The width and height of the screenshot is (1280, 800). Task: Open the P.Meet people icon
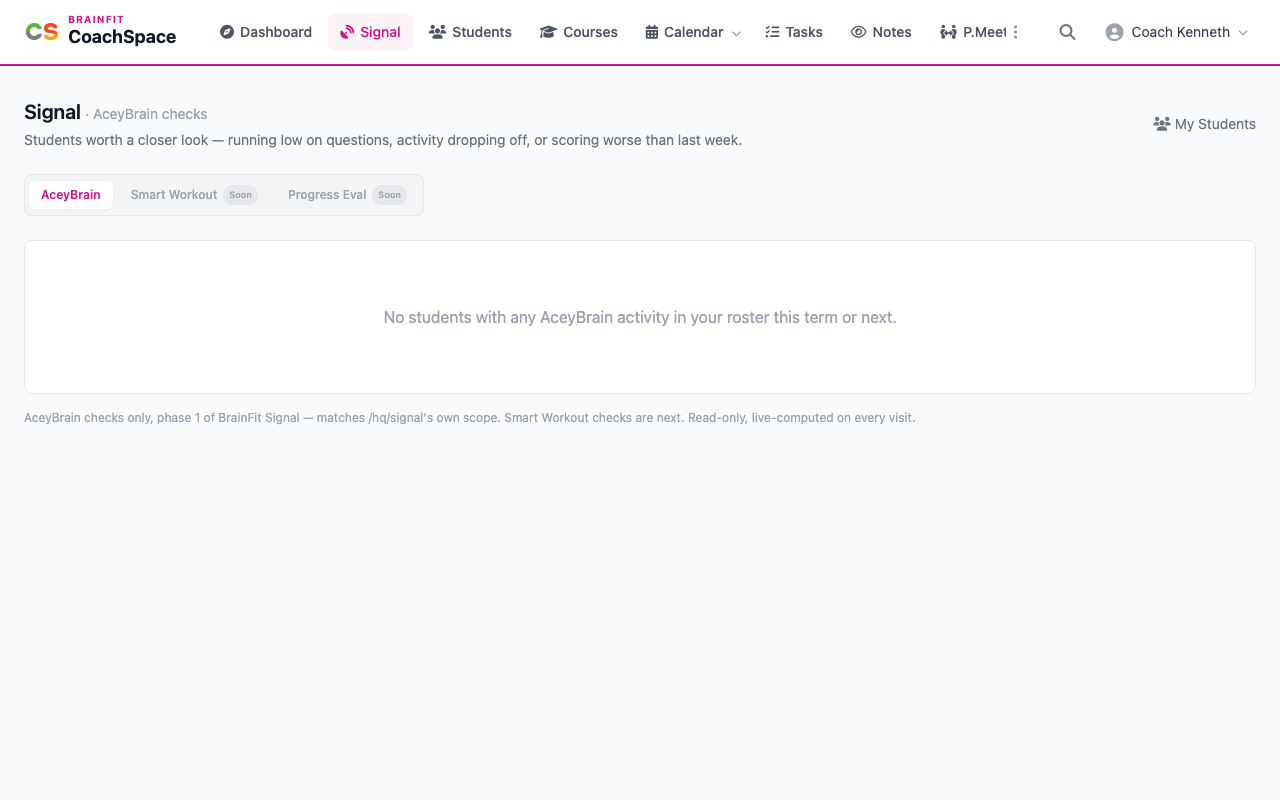(x=948, y=32)
